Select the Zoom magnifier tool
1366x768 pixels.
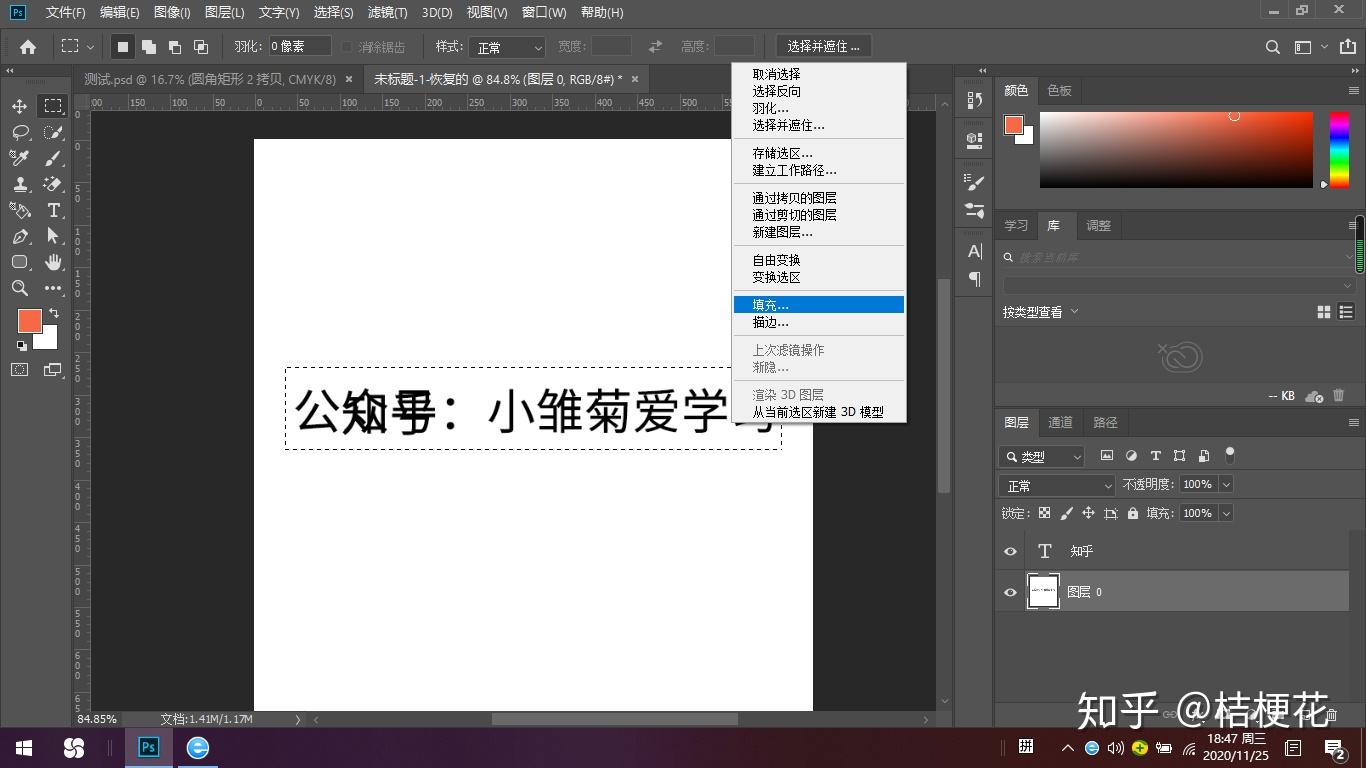[x=19, y=288]
